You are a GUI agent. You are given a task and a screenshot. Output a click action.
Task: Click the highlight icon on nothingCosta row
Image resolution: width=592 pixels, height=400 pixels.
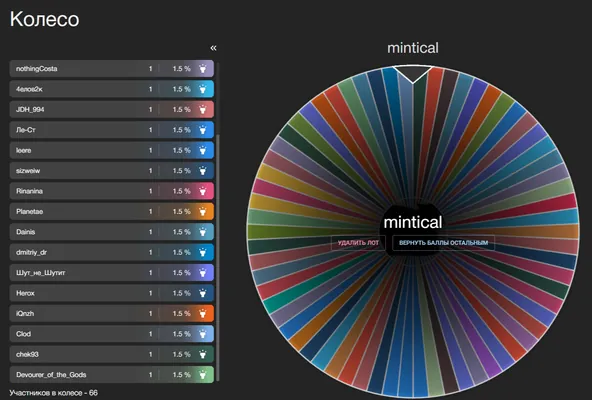pyautogui.click(x=203, y=69)
